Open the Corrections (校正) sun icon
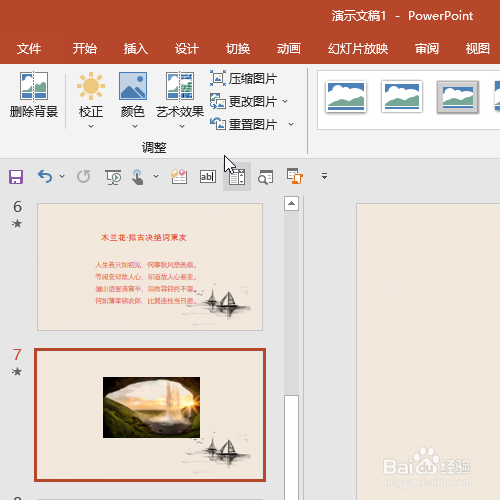This screenshot has width=500, height=500. (91, 86)
